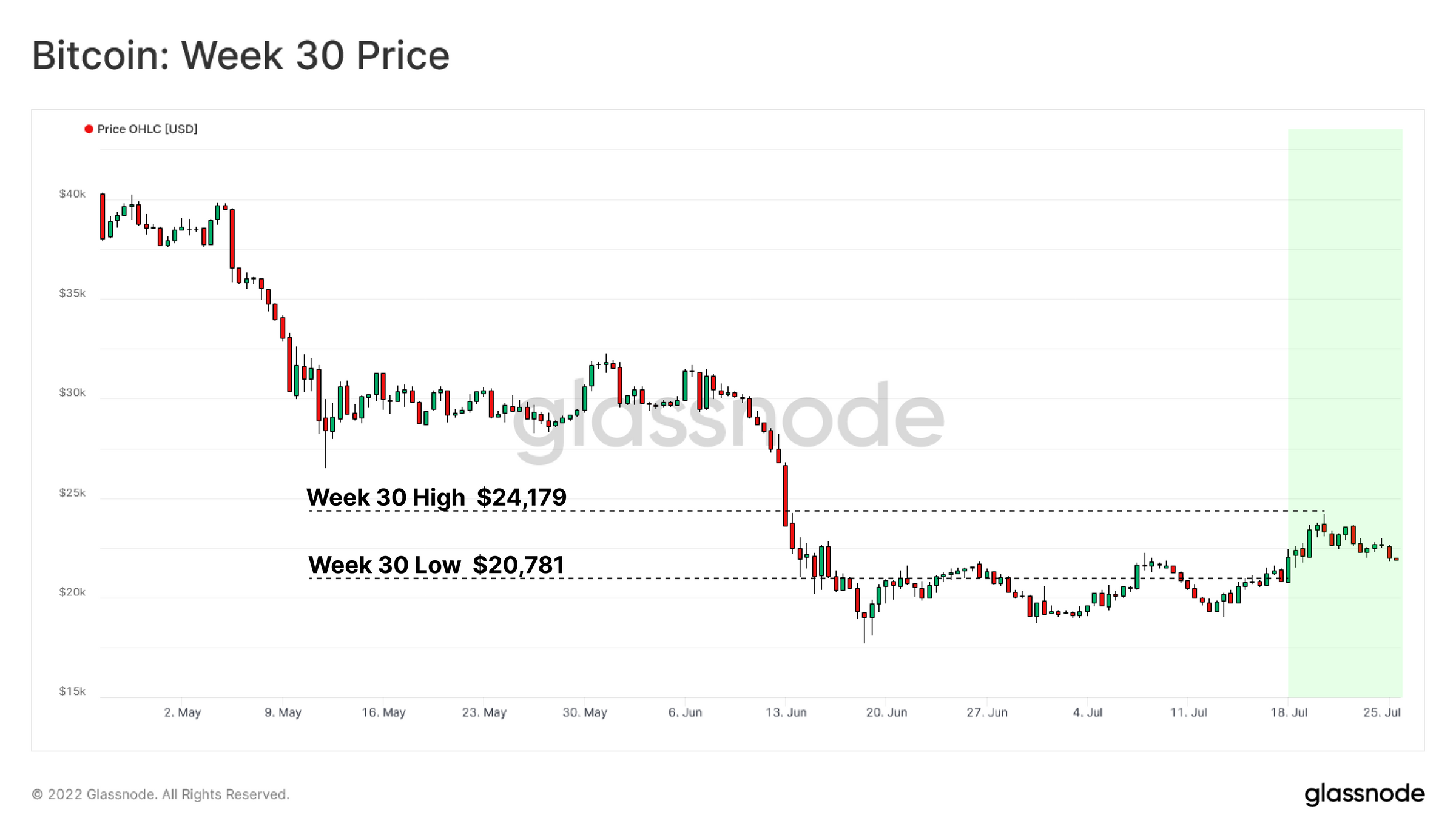Select the Week 30 Low $20,781 annotation

click(436, 565)
